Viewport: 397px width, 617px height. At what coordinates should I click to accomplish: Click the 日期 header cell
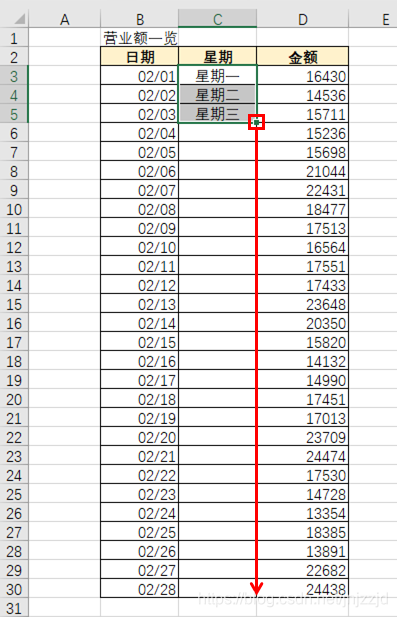coord(140,57)
